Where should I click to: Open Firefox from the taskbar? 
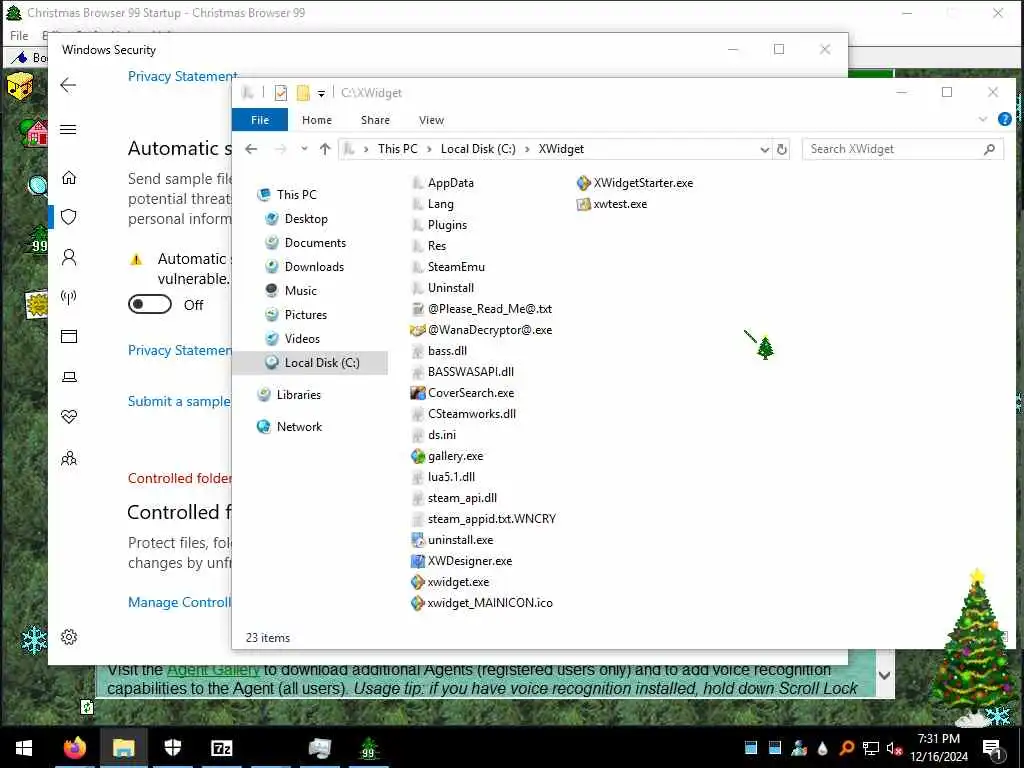[x=74, y=748]
